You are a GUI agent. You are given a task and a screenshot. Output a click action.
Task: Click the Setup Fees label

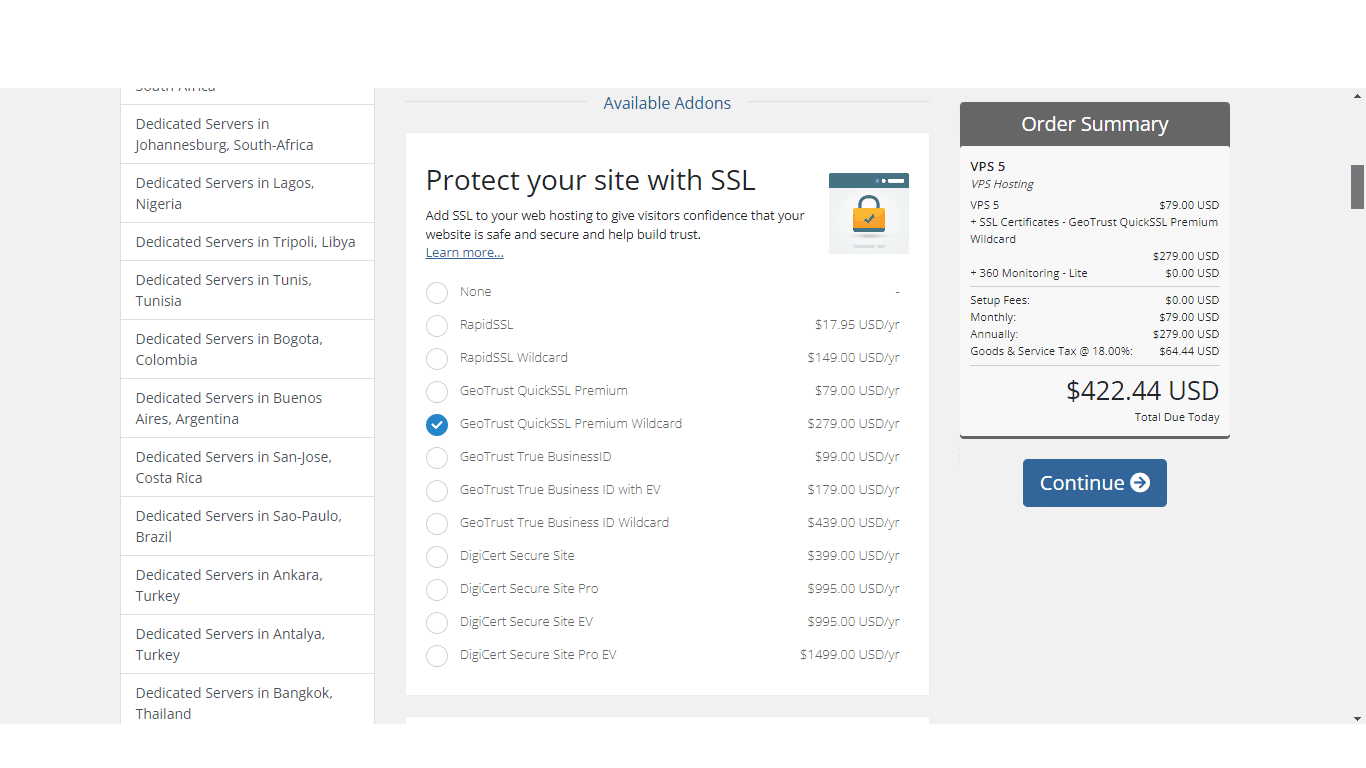[x=1000, y=300]
